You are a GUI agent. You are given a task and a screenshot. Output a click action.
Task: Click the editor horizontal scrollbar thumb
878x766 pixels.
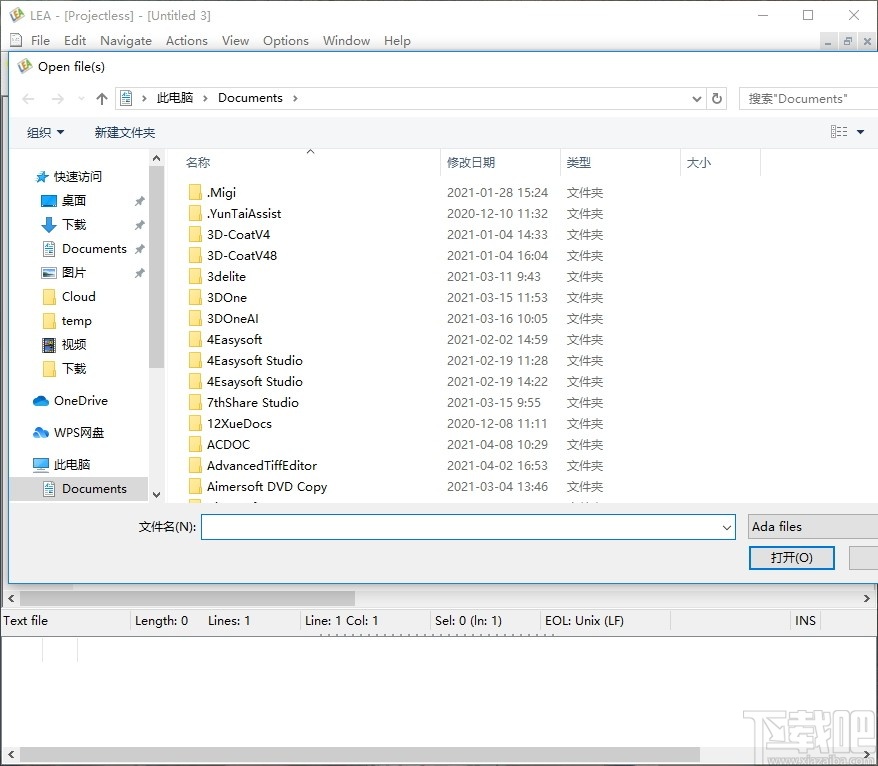tap(188, 598)
